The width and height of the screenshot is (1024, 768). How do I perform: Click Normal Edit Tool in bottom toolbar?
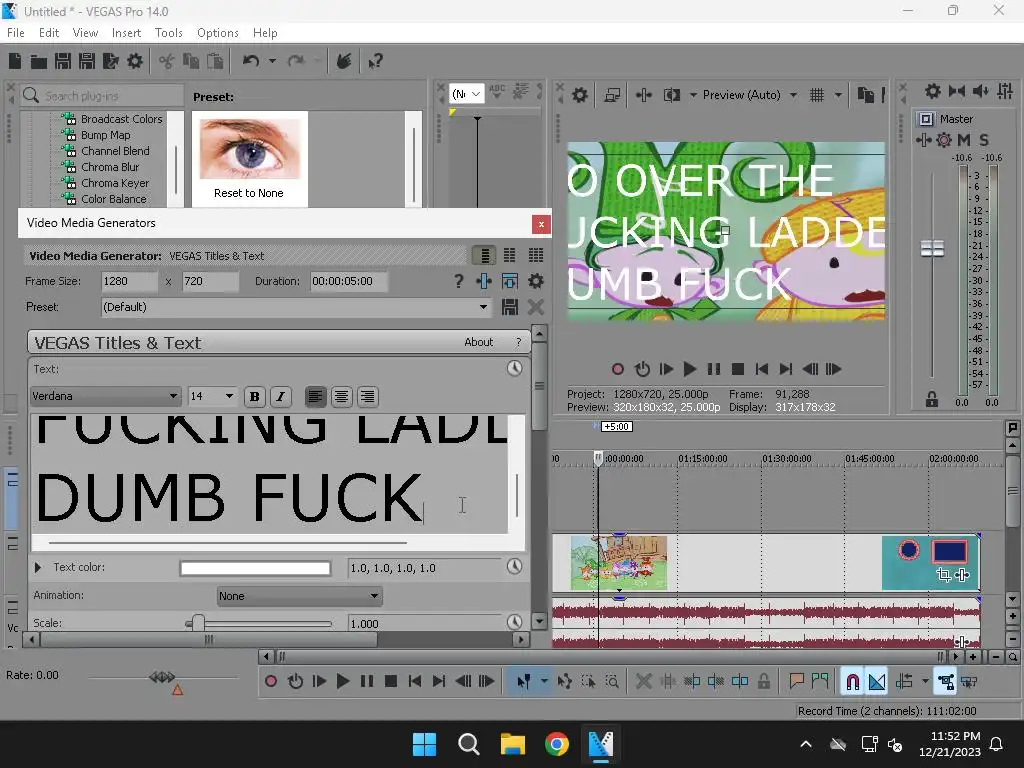pyautogui.click(x=524, y=682)
